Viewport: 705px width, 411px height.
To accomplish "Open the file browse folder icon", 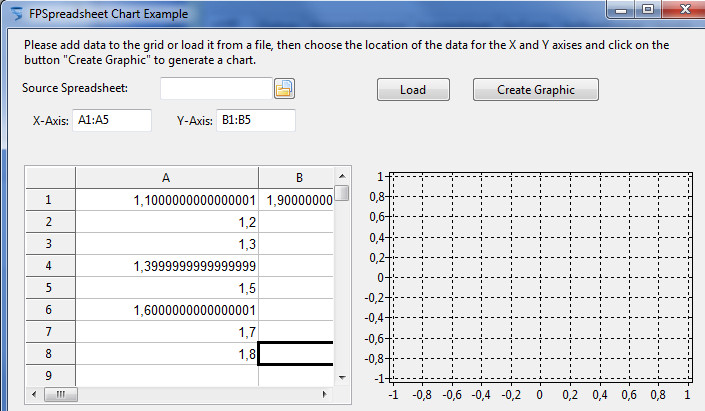I will tap(284, 89).
